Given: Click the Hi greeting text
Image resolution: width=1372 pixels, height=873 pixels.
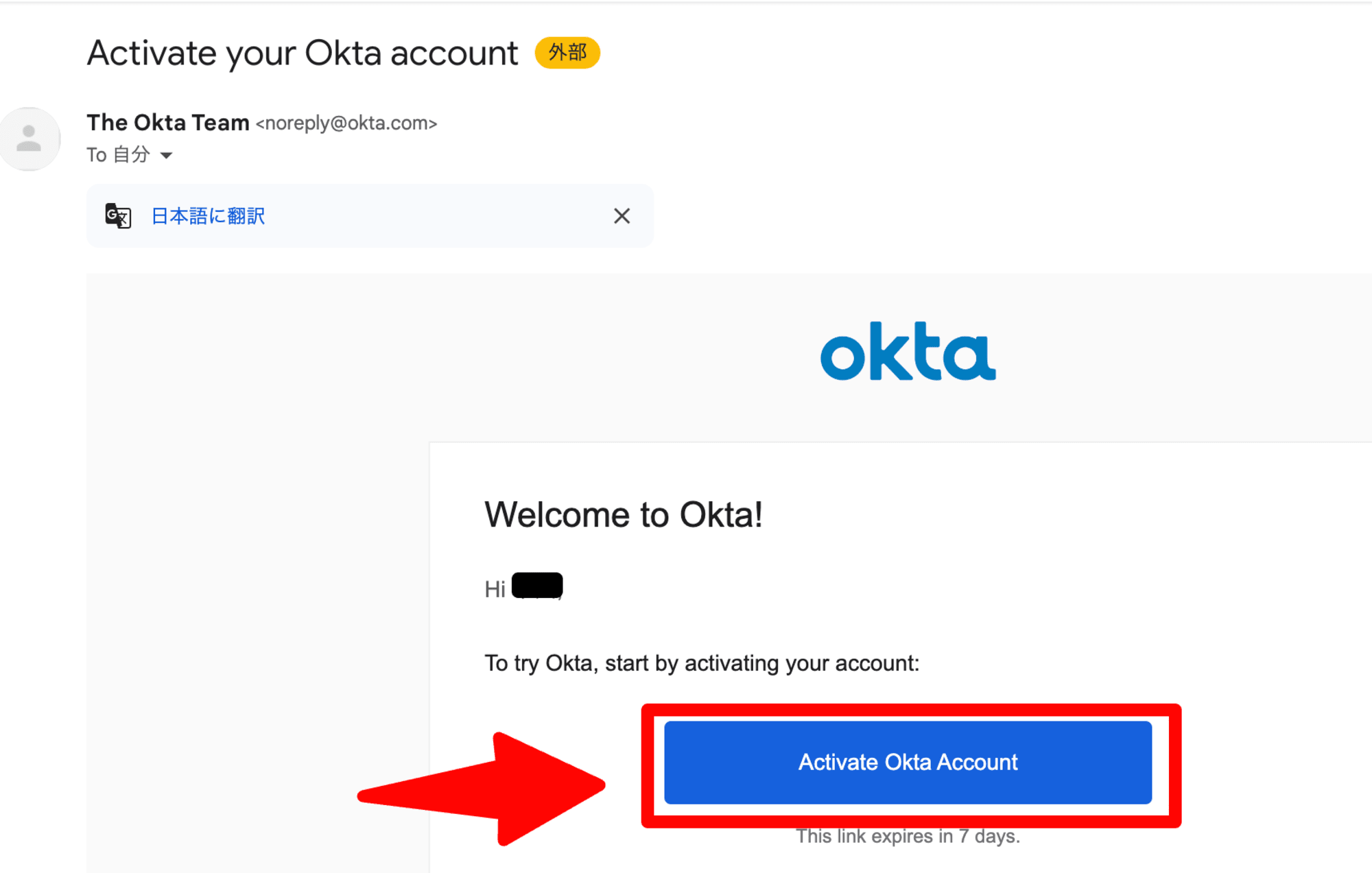Looking at the screenshot, I should point(495,589).
